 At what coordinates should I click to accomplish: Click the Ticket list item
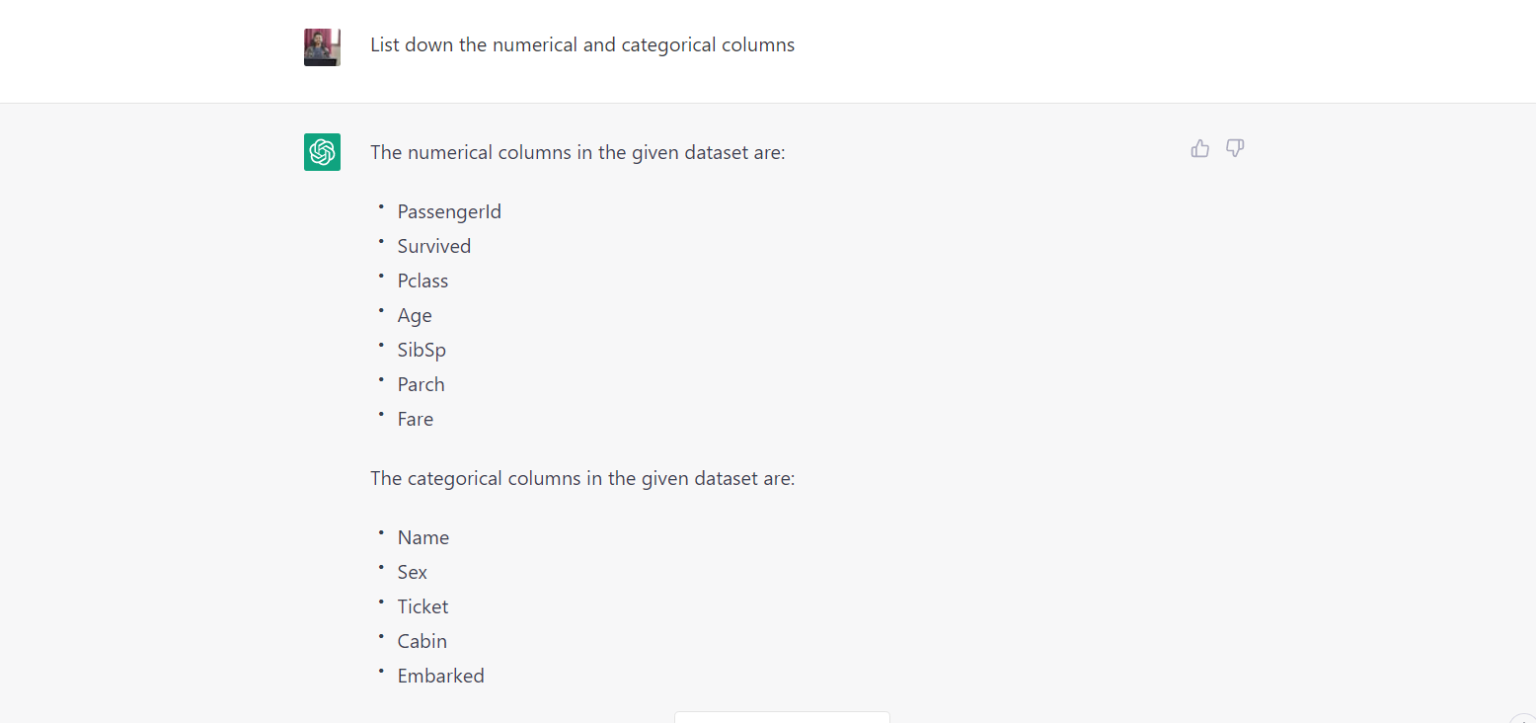[x=422, y=607]
